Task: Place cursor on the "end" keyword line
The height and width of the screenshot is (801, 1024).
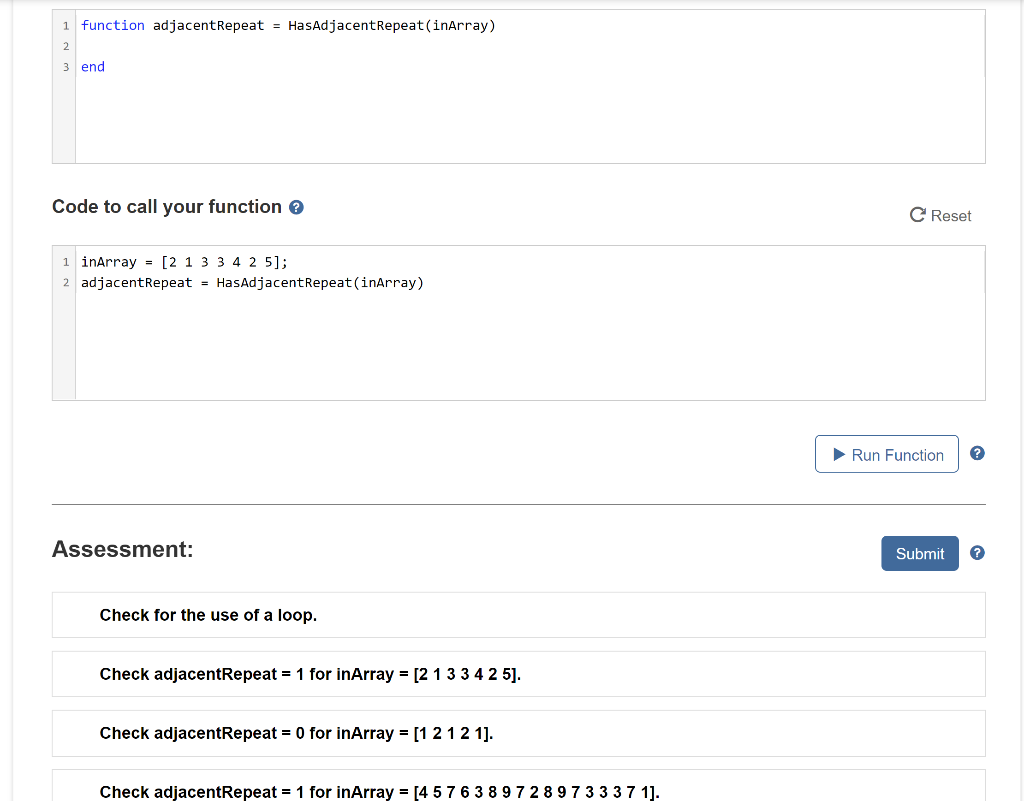Action: [92, 67]
